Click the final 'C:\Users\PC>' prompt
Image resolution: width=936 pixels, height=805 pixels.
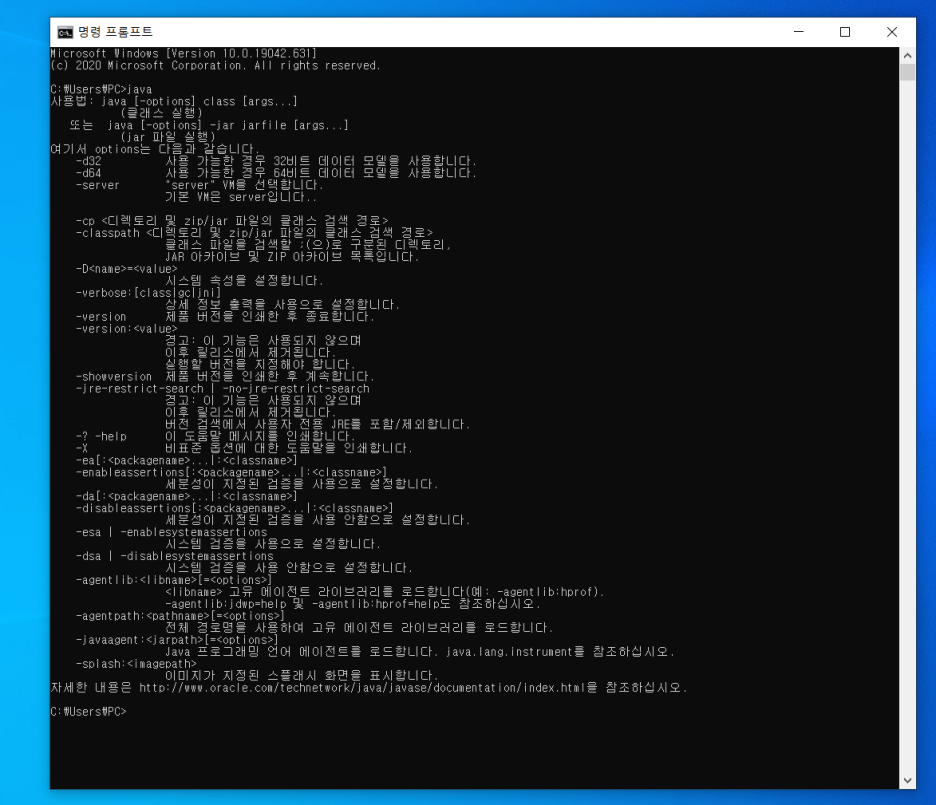88,711
